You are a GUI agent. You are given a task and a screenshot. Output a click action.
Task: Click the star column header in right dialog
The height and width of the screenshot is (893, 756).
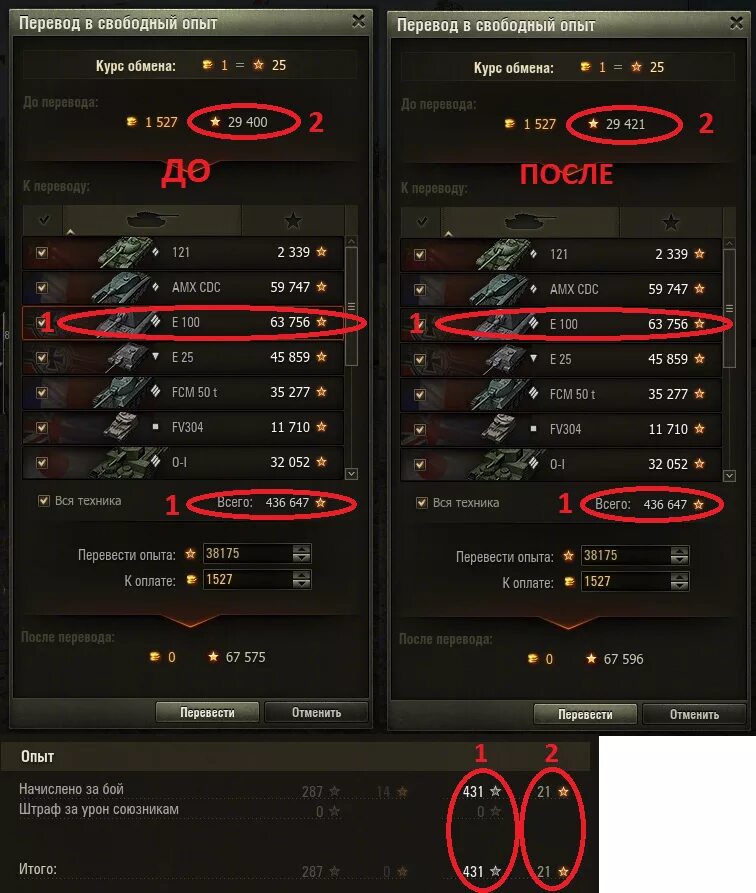(671, 222)
